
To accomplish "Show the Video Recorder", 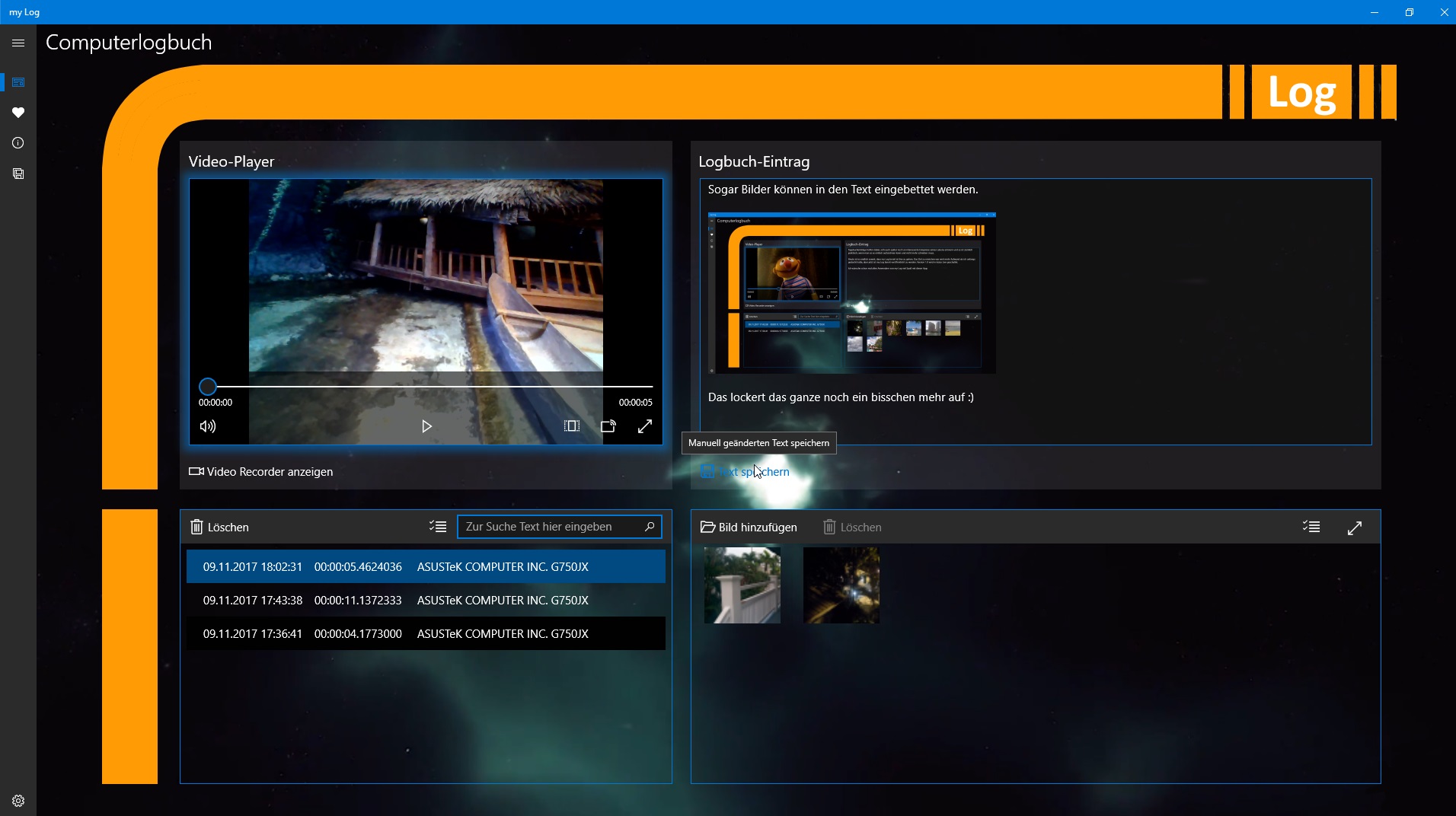I will coord(261,472).
